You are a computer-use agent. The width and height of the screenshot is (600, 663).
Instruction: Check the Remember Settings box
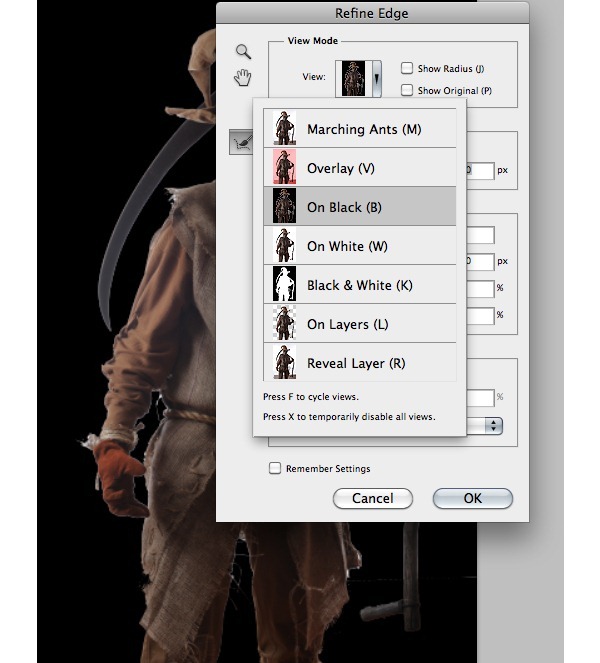(275, 468)
